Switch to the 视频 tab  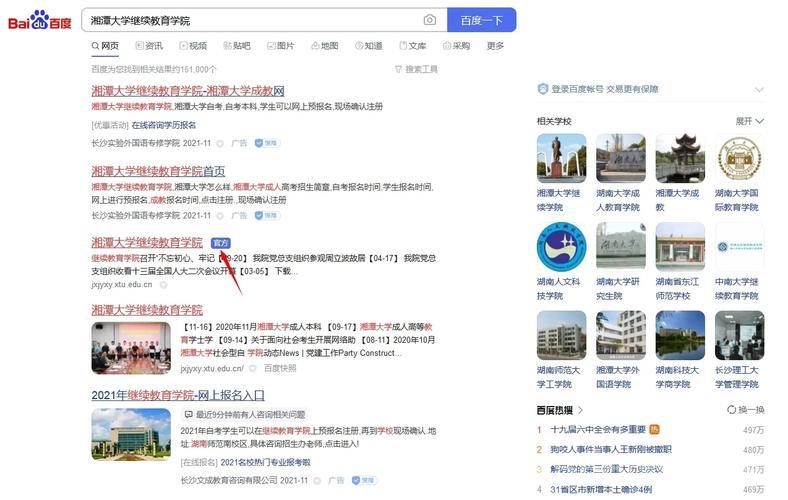[x=193, y=46]
